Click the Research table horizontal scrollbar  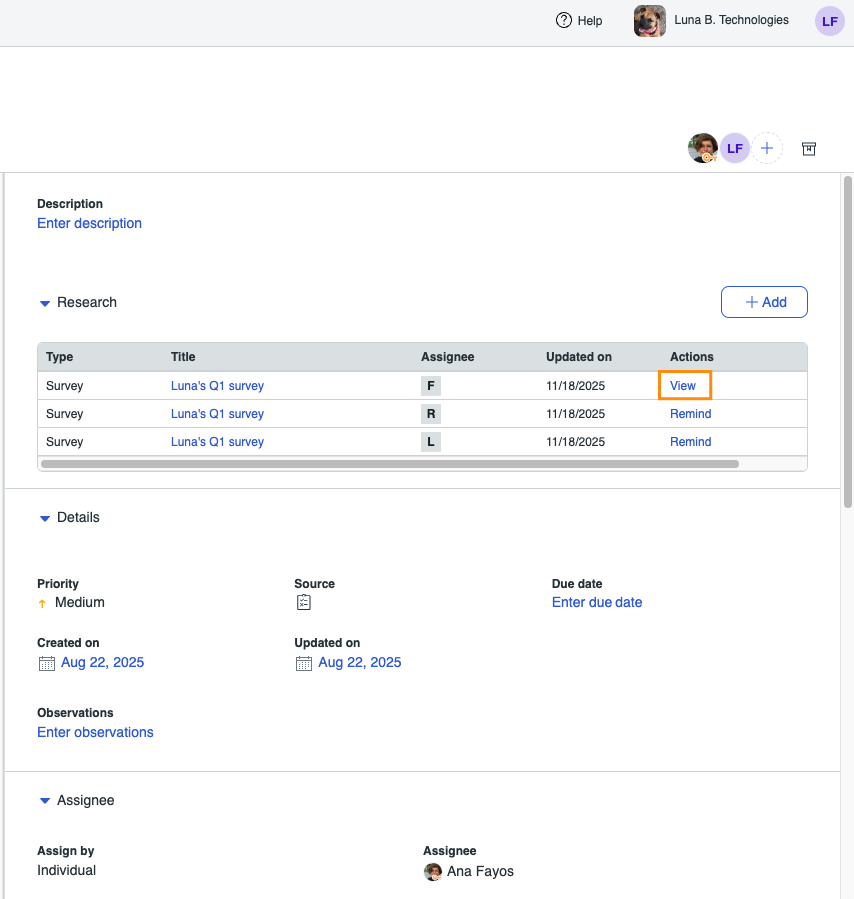point(390,464)
